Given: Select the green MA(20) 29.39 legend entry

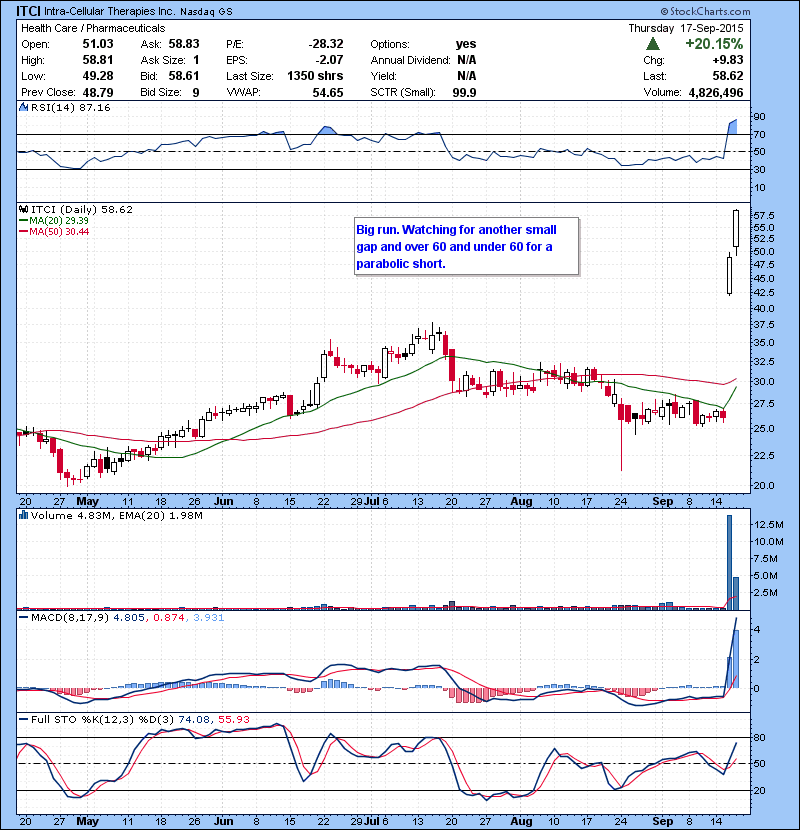Looking at the screenshot, I should point(54,221).
